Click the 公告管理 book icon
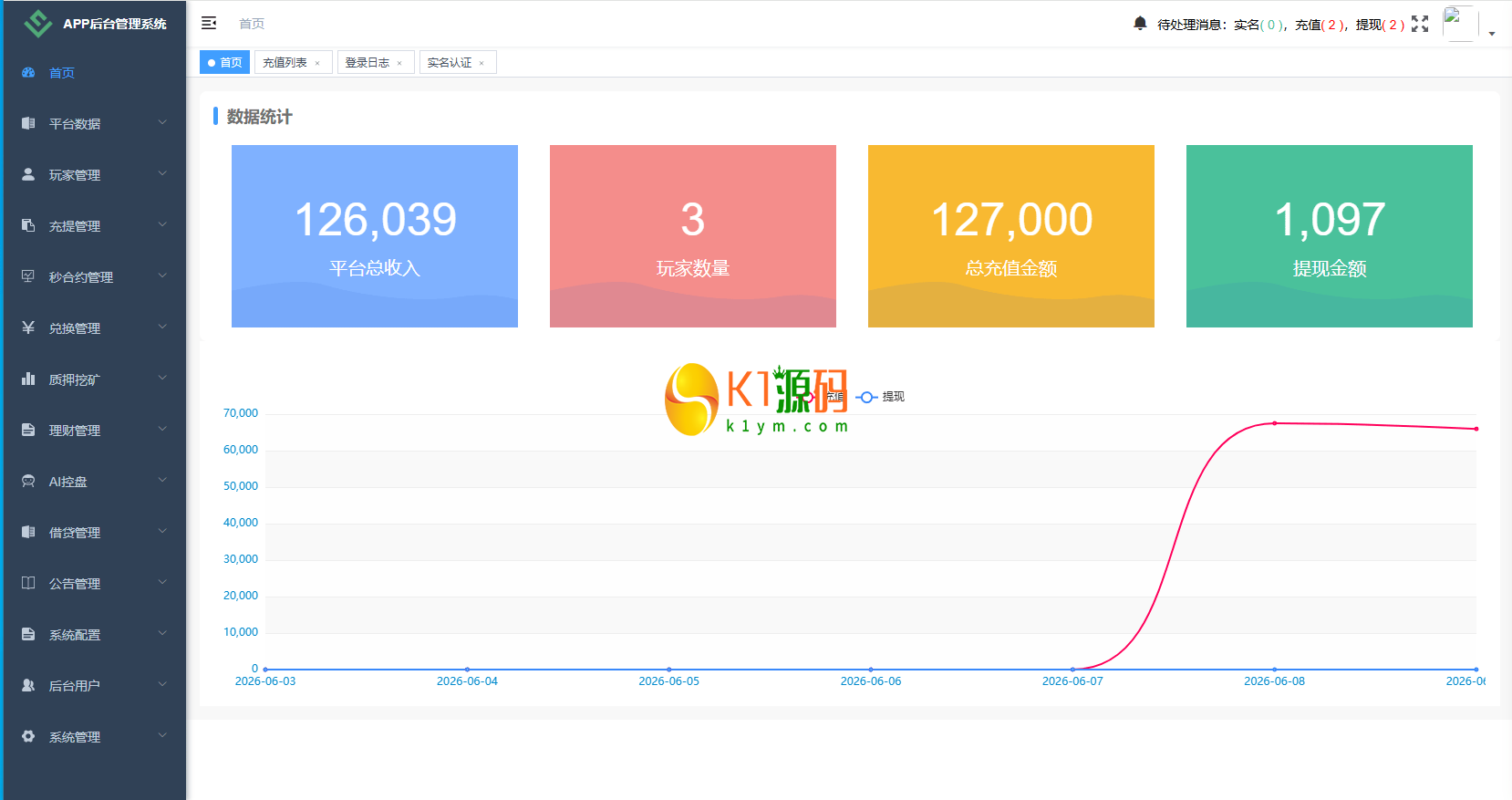This screenshot has width=1512, height=800. tap(28, 583)
